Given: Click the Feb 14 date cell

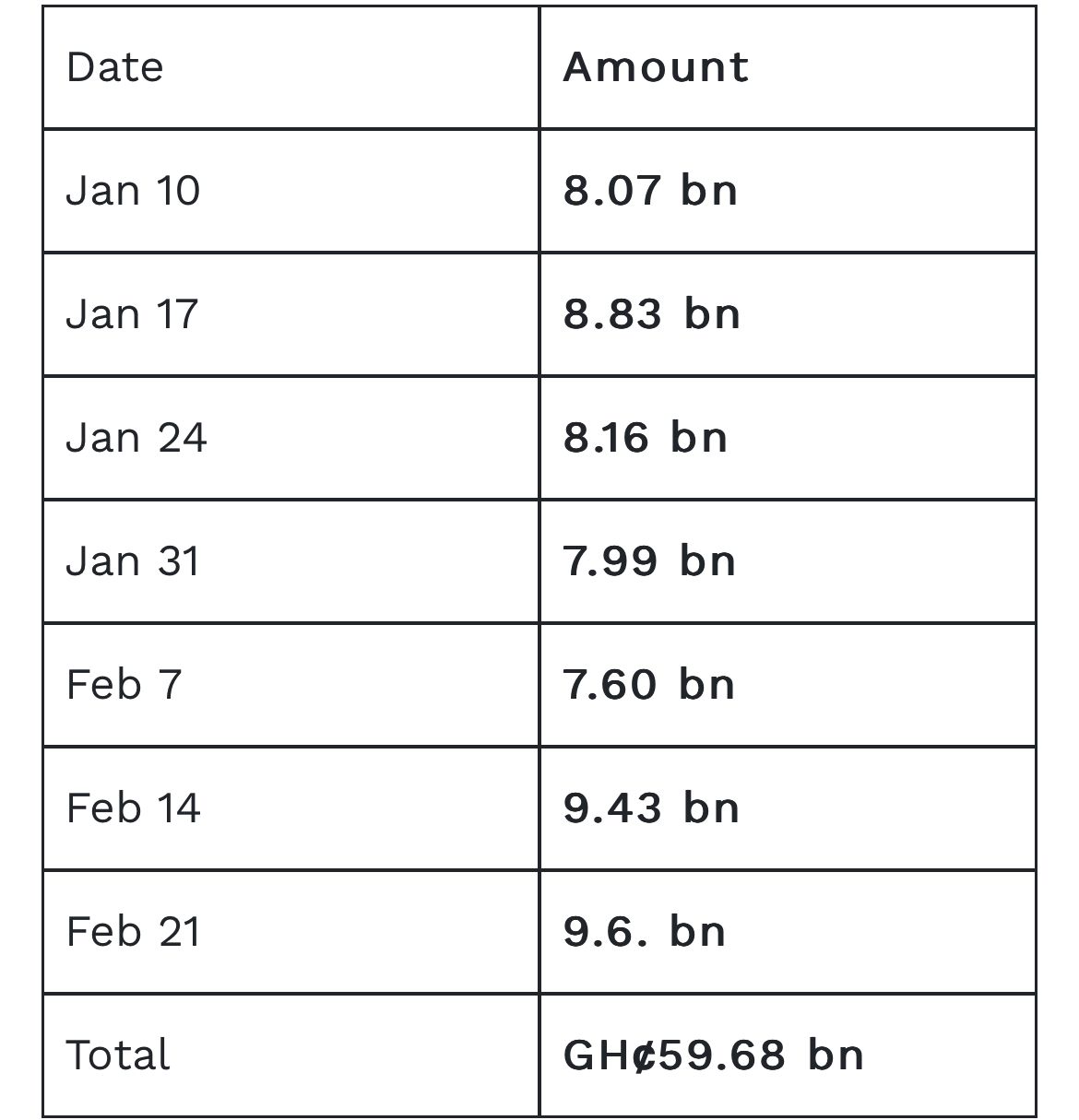Looking at the screenshot, I should 290,808.
